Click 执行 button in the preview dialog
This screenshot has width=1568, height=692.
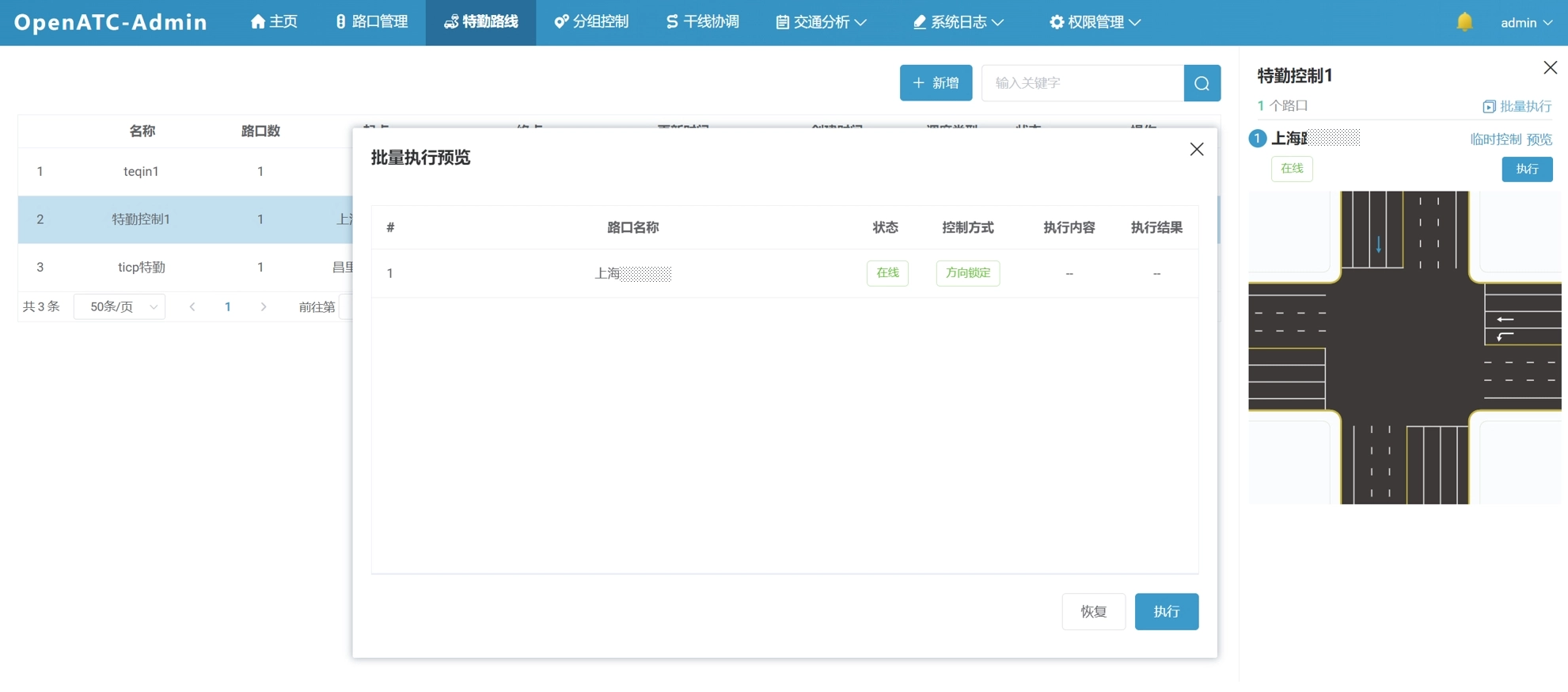click(x=1166, y=611)
